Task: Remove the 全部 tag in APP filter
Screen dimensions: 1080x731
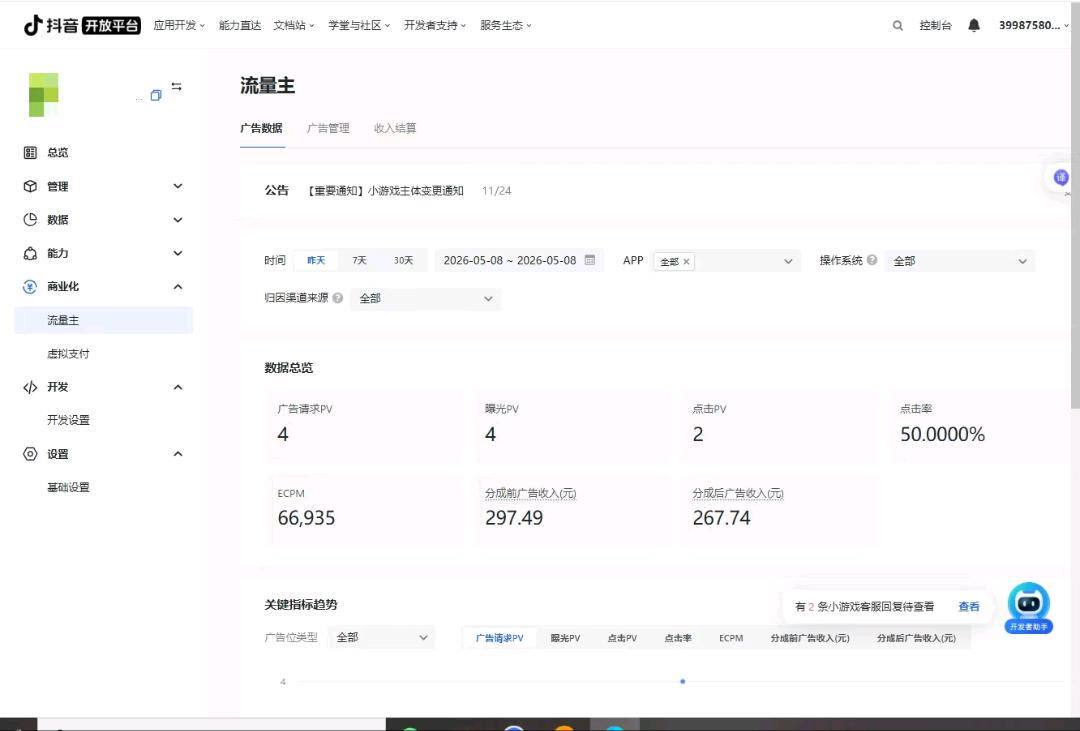Action: [686, 262]
